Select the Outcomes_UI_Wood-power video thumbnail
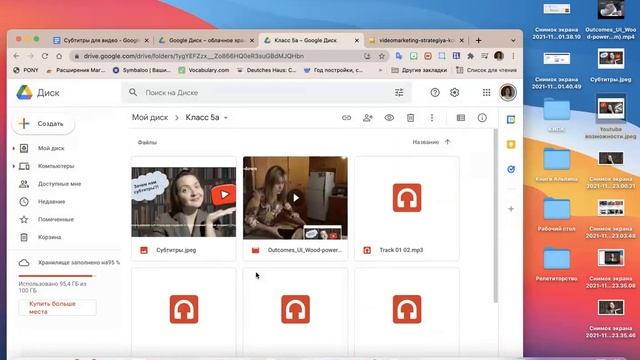640x360 pixels. [x=296, y=198]
